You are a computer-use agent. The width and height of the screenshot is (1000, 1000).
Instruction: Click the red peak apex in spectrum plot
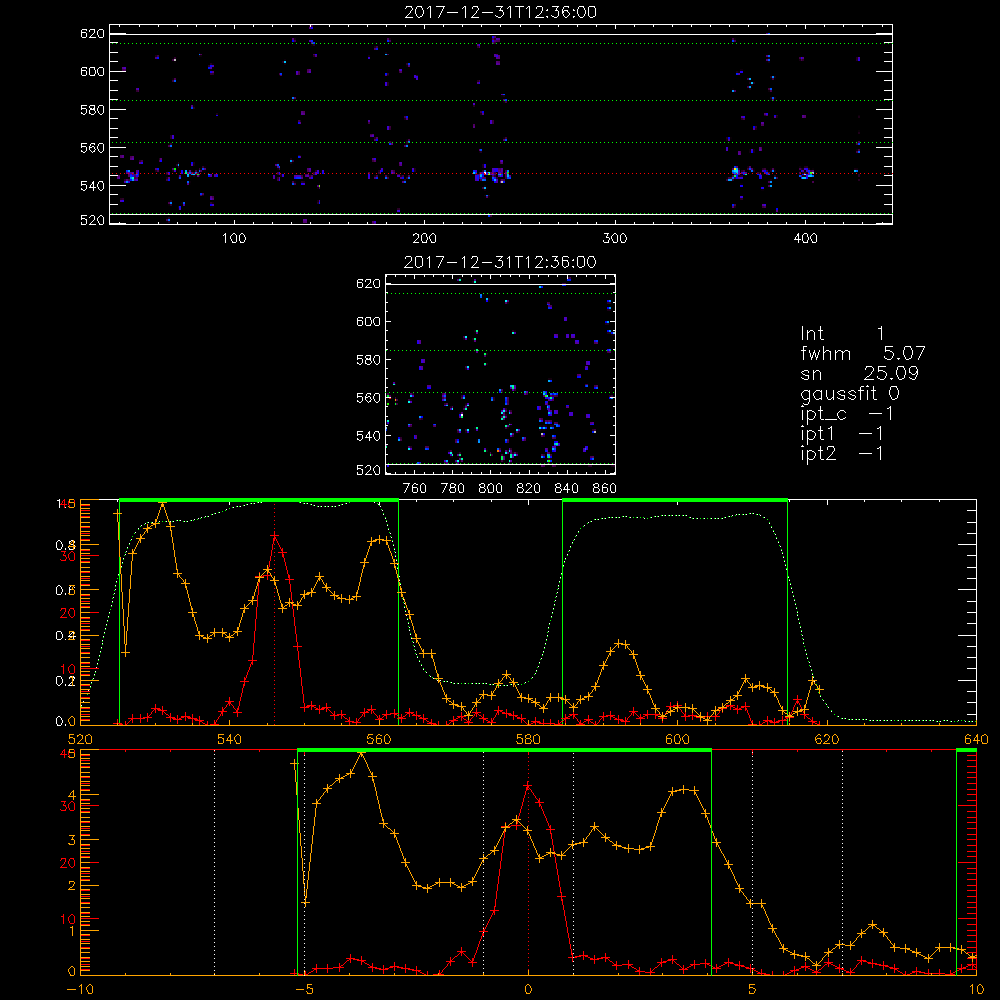point(274,536)
